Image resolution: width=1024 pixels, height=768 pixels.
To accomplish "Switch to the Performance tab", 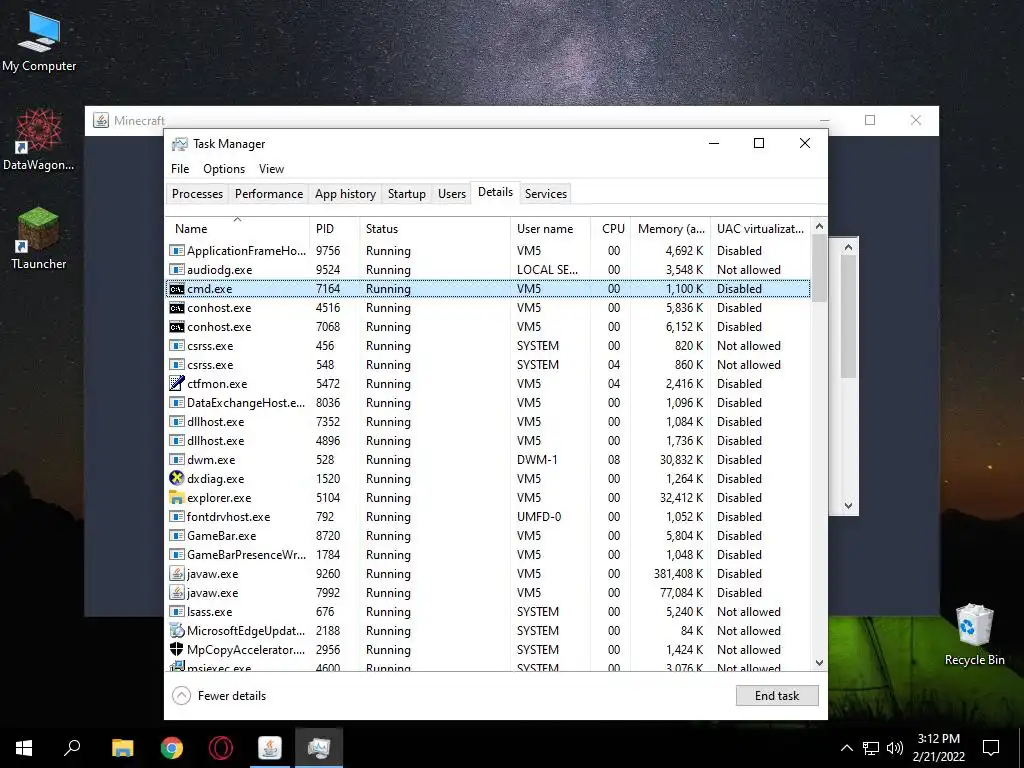I will 269,193.
